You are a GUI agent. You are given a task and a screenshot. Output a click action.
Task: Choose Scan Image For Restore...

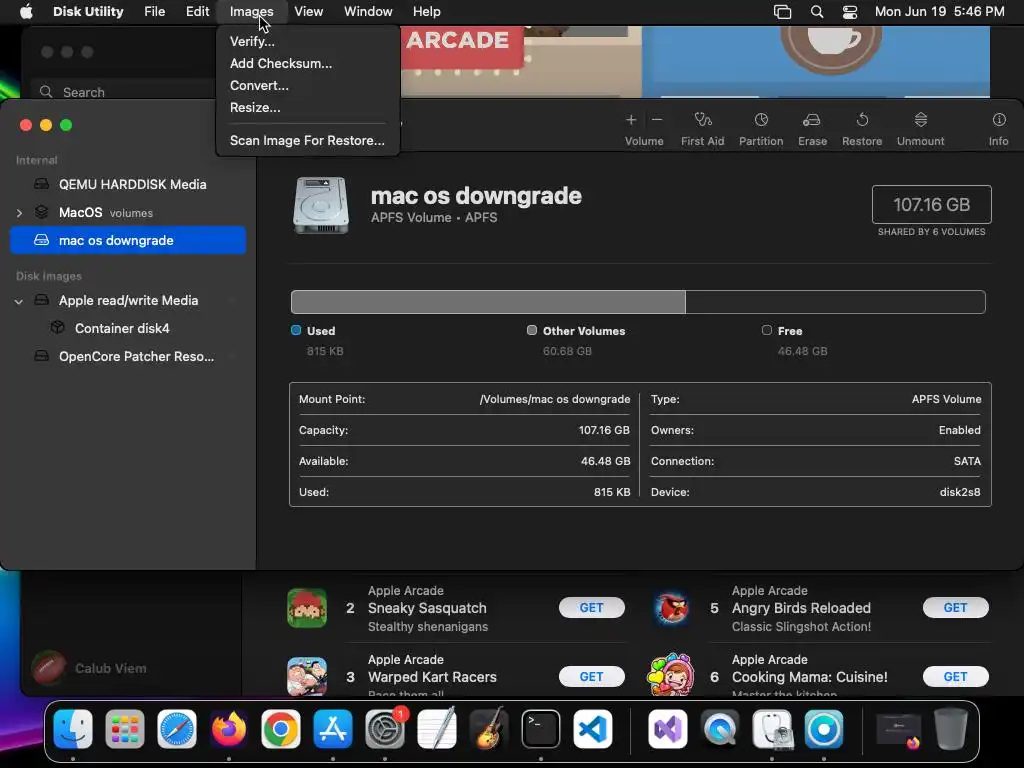point(308,140)
